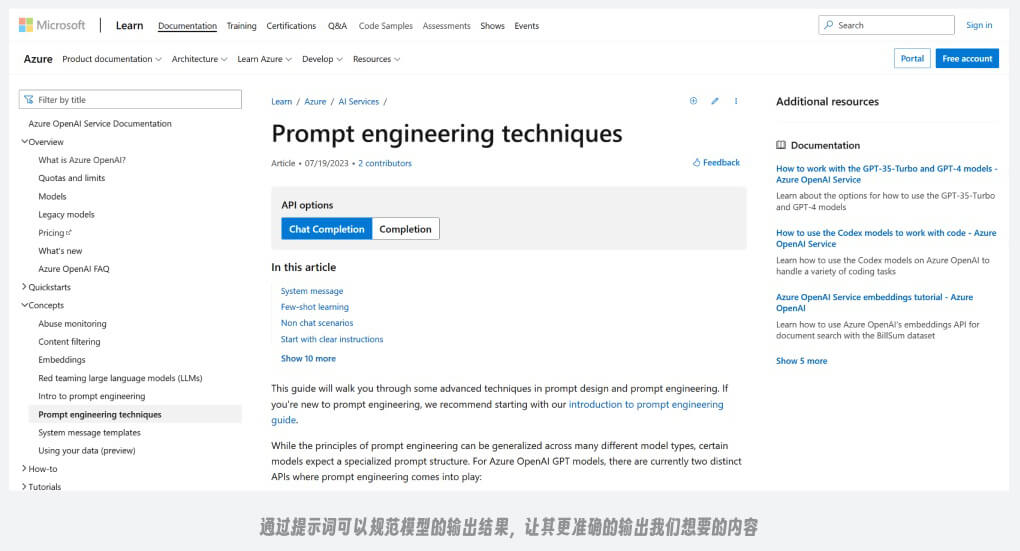The image size is (1020, 551).
Task: Expand the Quickstarts tree section
Action: (25, 287)
